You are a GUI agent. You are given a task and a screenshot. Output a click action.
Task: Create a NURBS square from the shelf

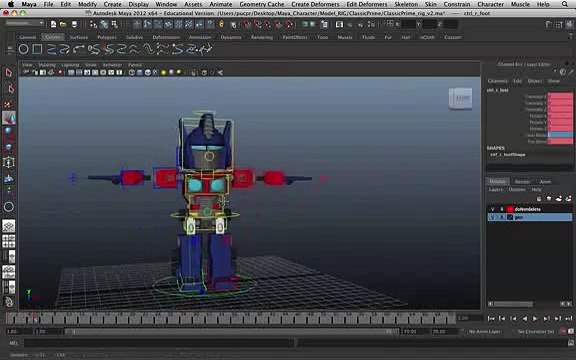37,49
